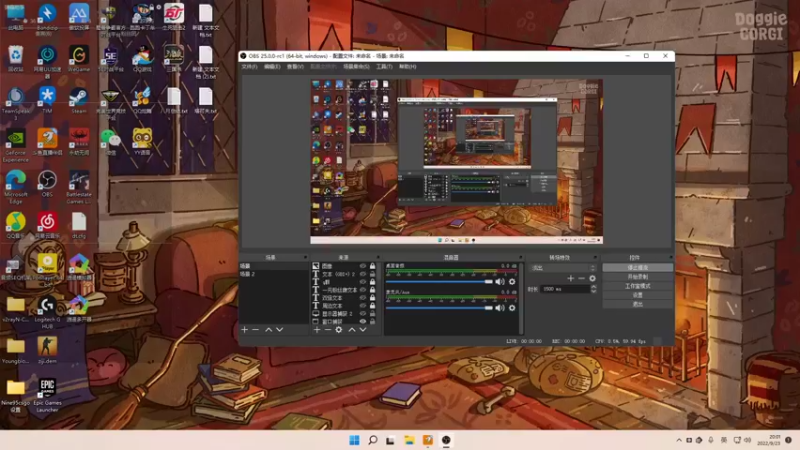Click the 停止推流 button

[637, 267]
